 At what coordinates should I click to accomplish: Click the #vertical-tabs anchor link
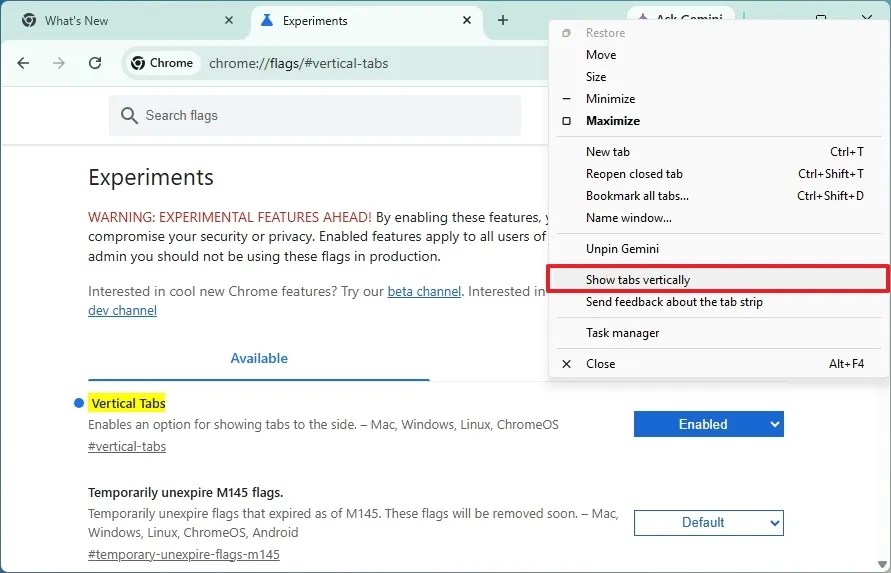[127, 447]
